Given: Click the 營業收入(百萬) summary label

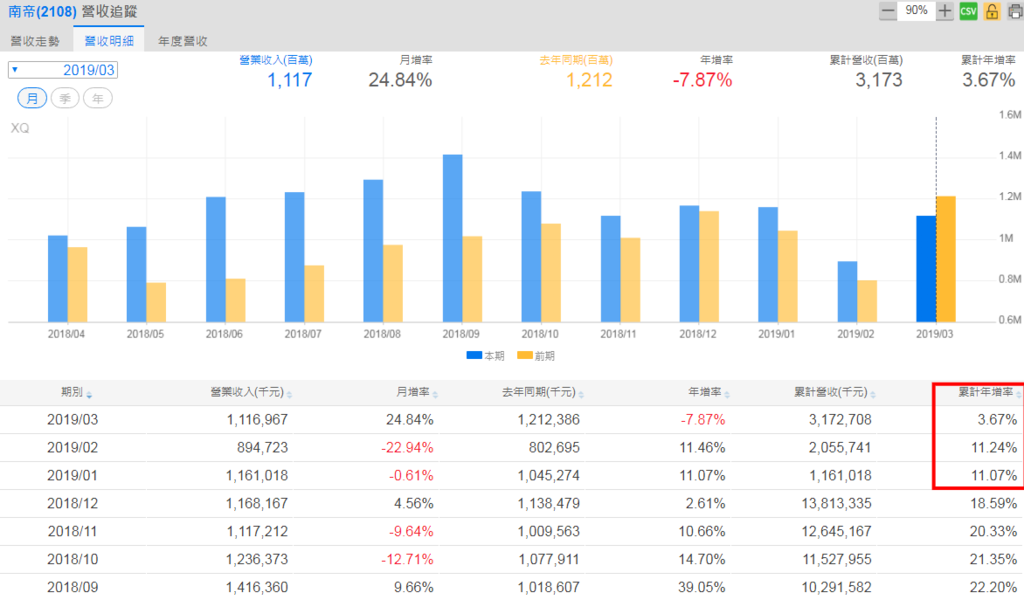Looking at the screenshot, I should tap(276, 60).
